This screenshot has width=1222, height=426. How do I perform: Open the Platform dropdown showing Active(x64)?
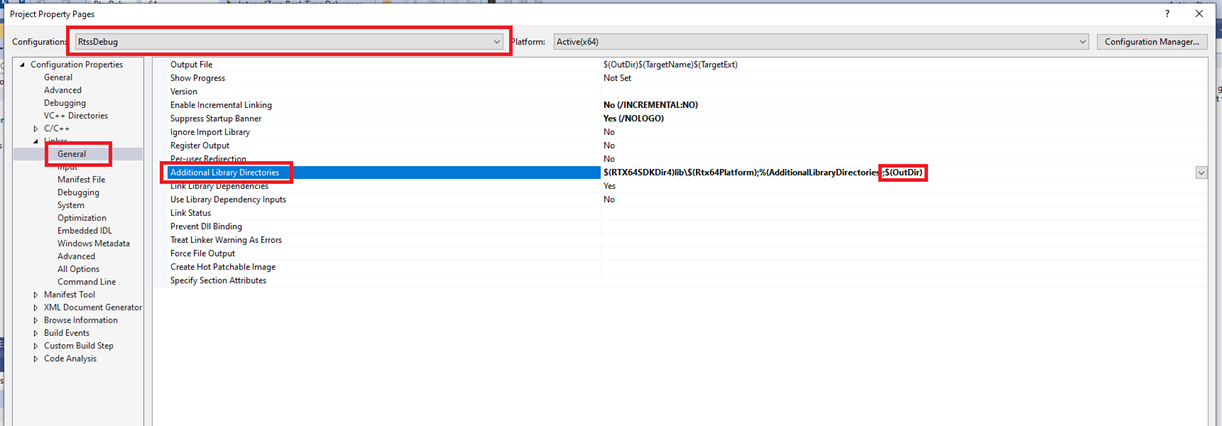(1081, 42)
